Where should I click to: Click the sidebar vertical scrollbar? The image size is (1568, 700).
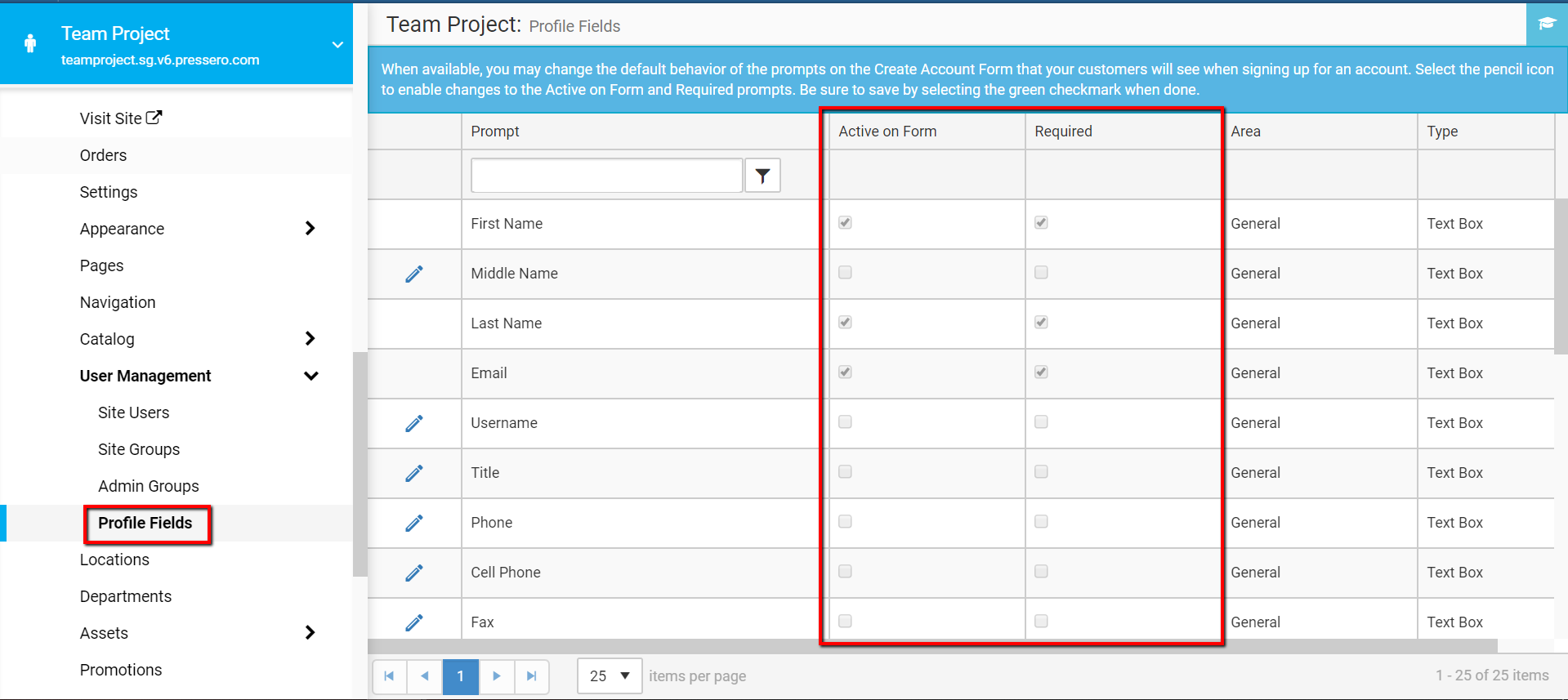pyautogui.click(x=360, y=464)
